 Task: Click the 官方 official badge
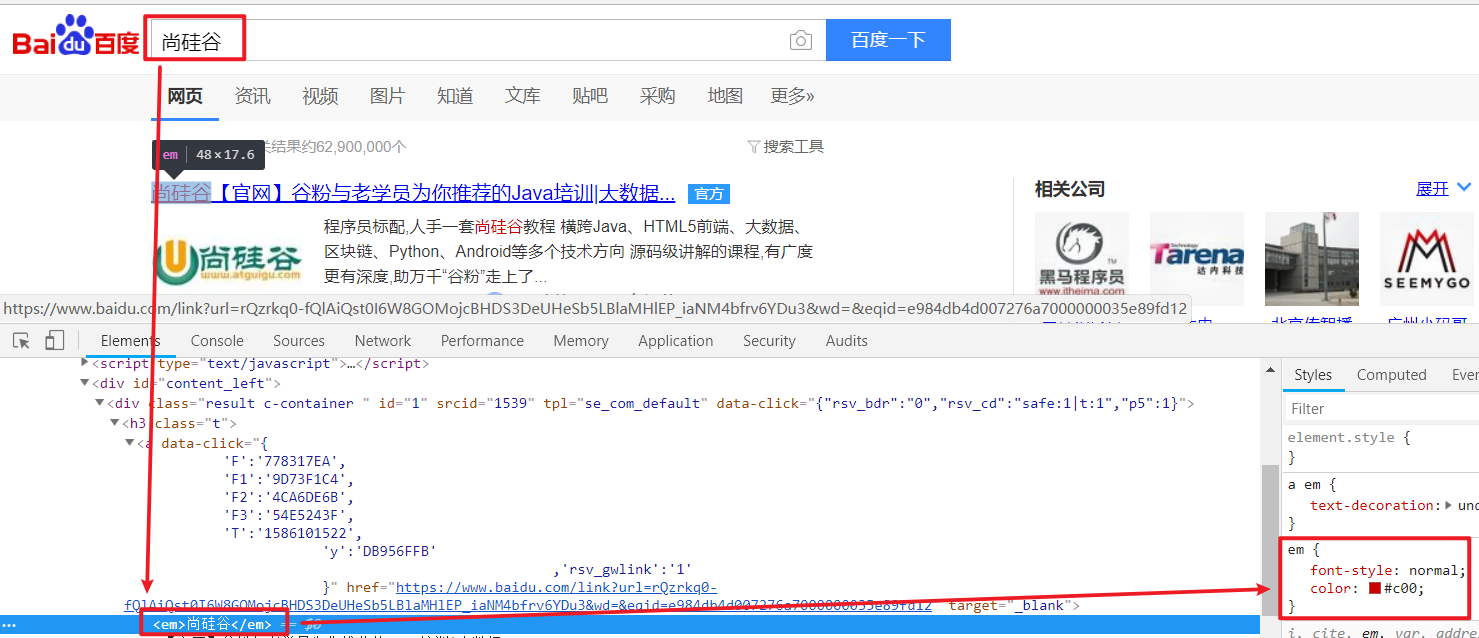709,193
